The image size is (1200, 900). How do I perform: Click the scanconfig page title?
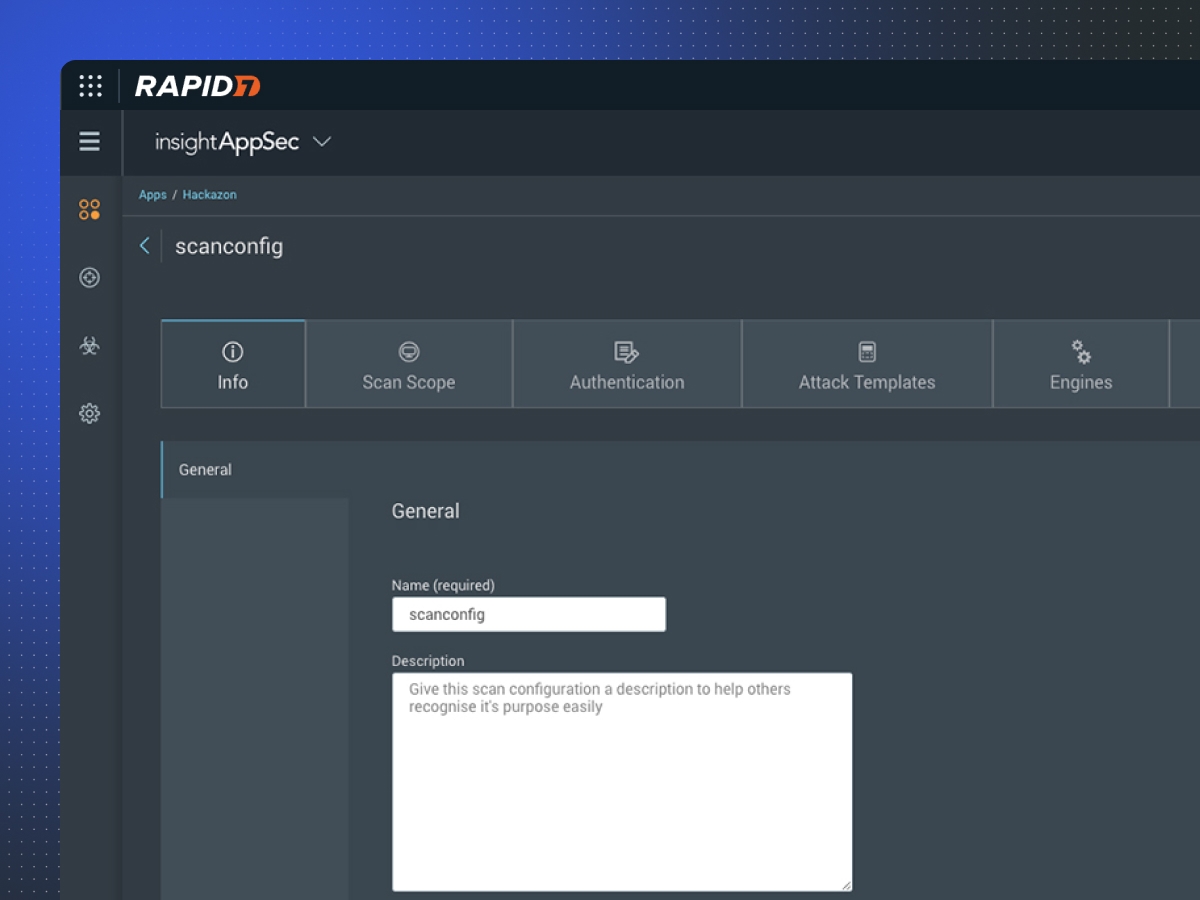click(229, 246)
